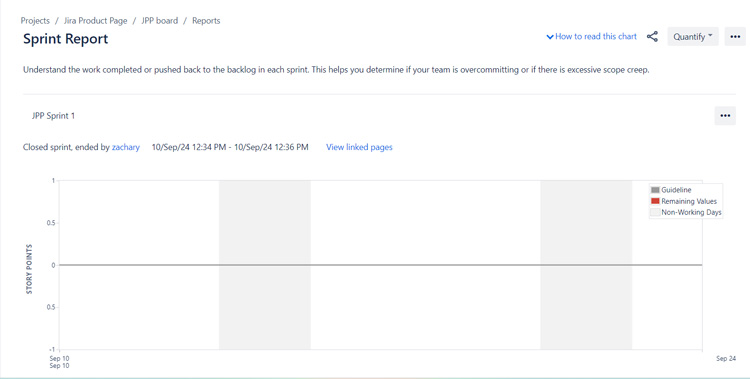Click the gray guideline in chart
The image size is (750, 379).
point(380,265)
